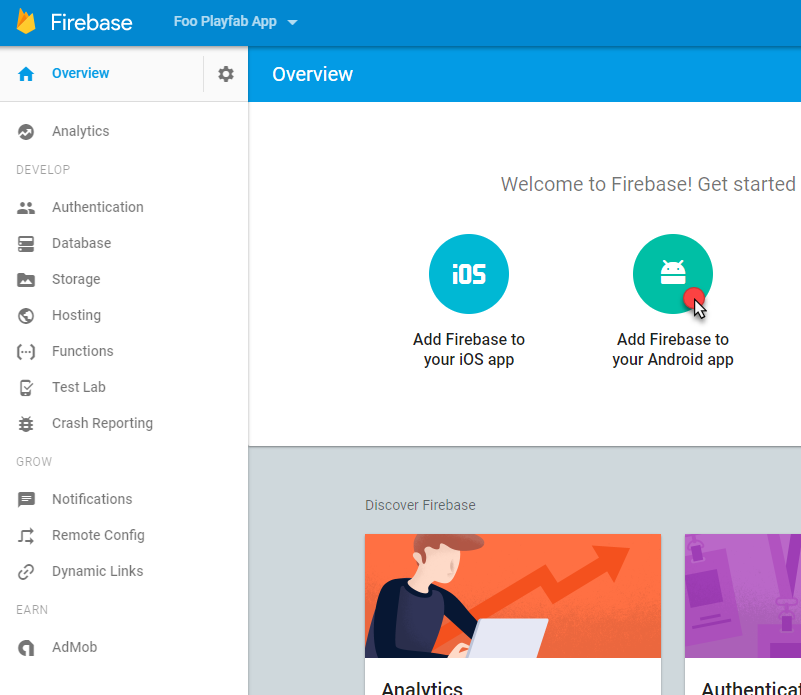Go to Overview in sidebar
The width and height of the screenshot is (801, 695).
click(81, 73)
